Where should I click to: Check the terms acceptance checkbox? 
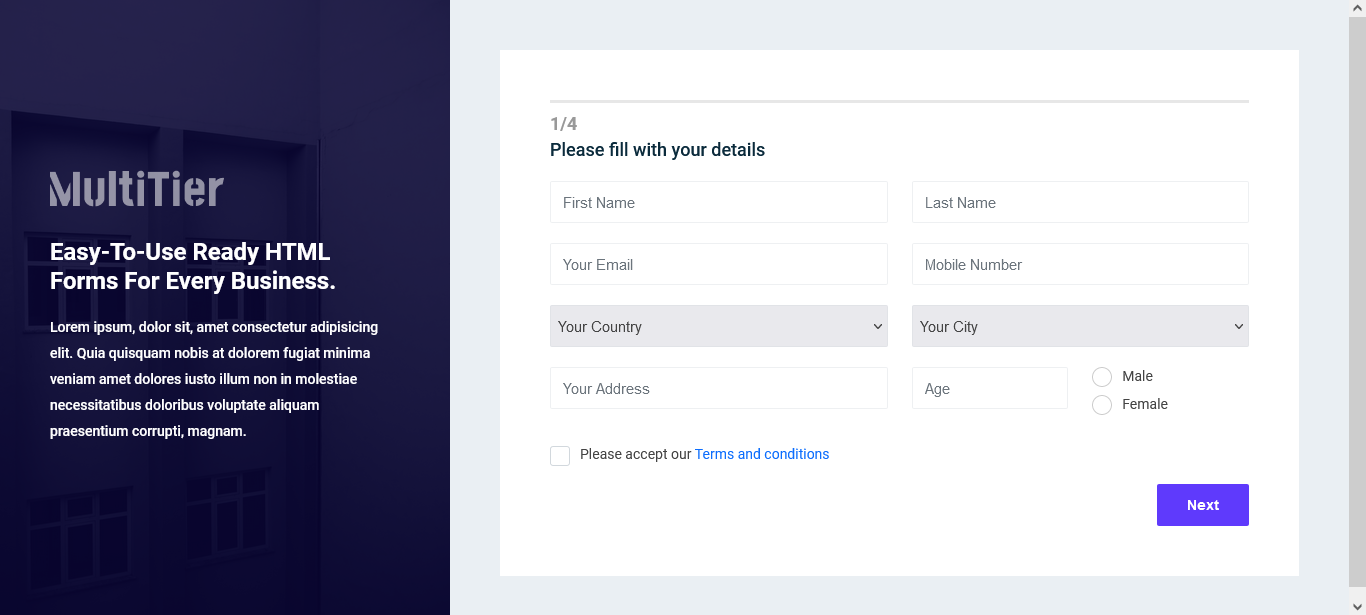560,455
